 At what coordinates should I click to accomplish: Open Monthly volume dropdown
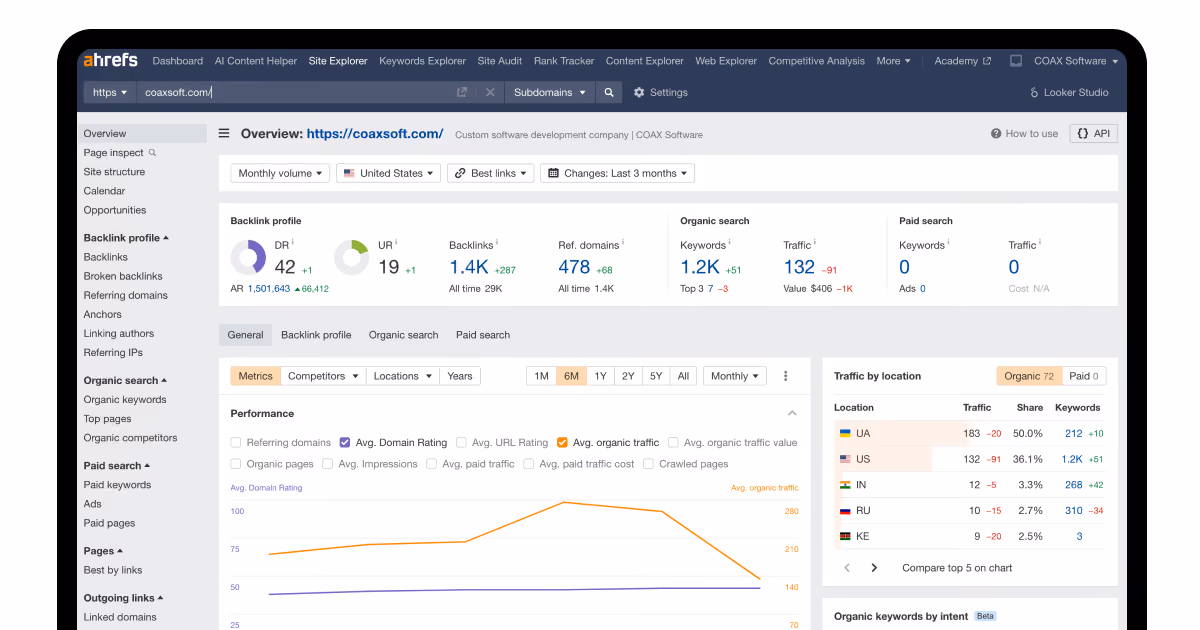point(281,173)
